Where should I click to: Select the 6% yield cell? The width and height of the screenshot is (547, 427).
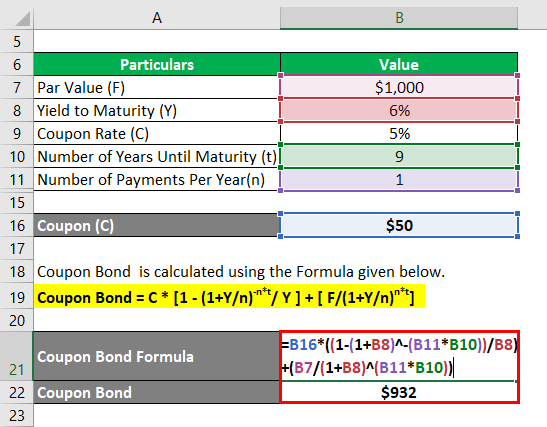pyautogui.click(x=399, y=110)
